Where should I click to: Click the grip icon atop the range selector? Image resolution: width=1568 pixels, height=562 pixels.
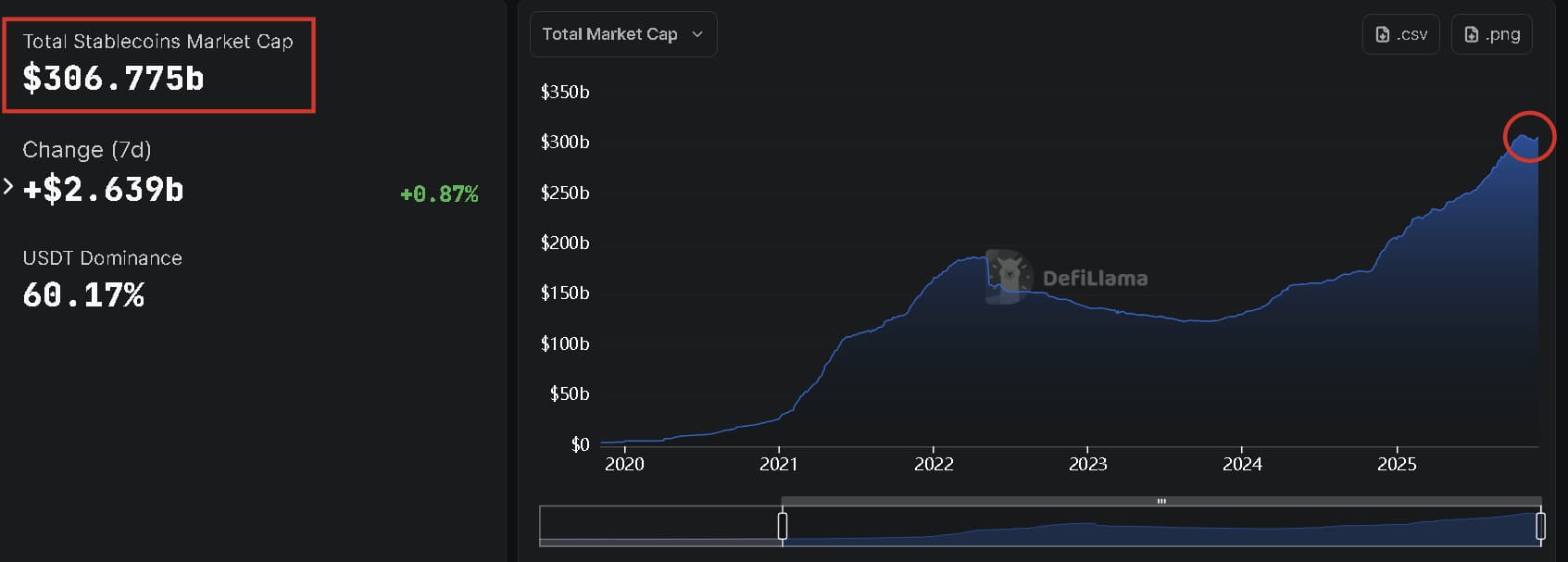[1161, 501]
